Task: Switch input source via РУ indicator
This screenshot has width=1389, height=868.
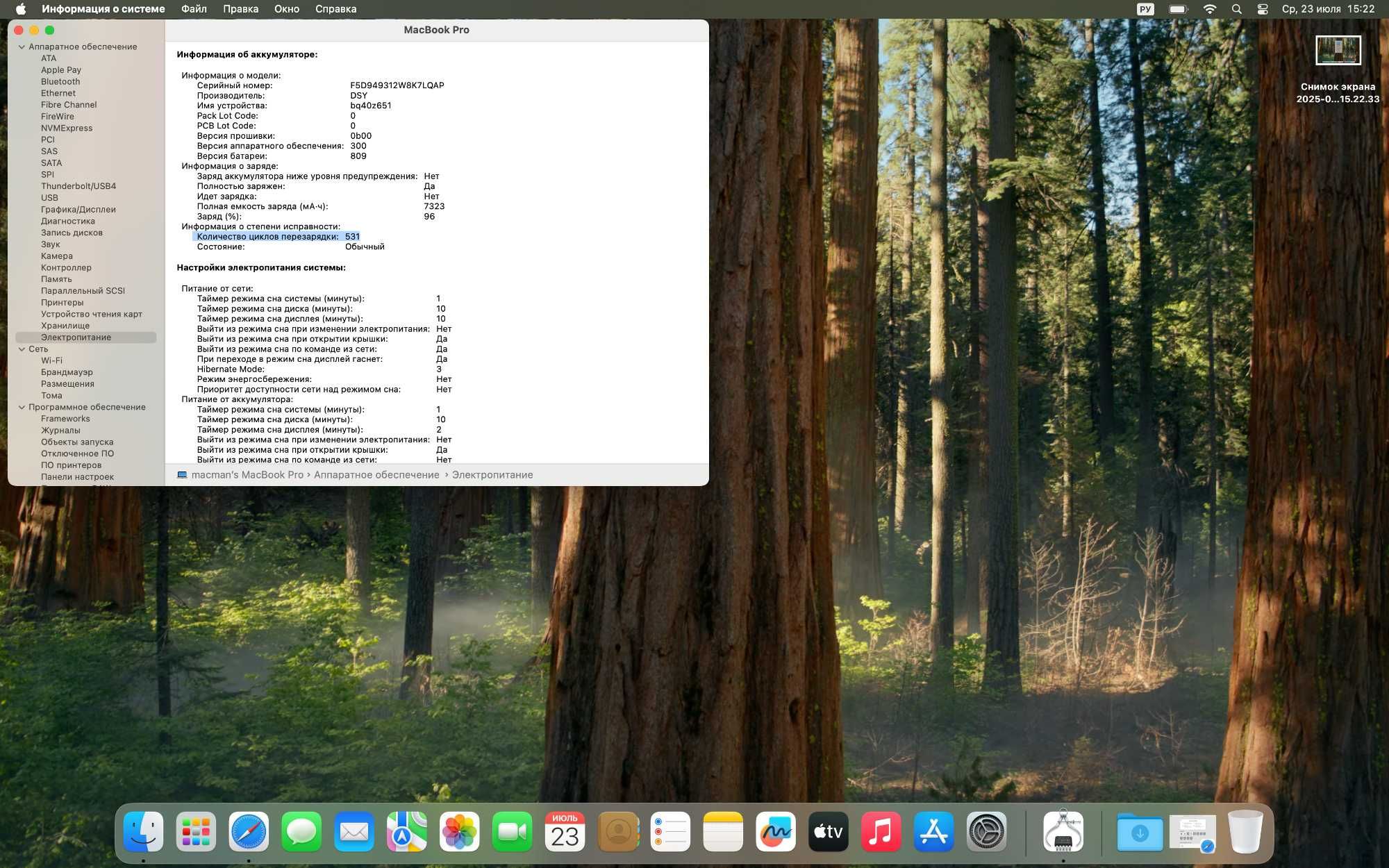Action: pos(1145,9)
